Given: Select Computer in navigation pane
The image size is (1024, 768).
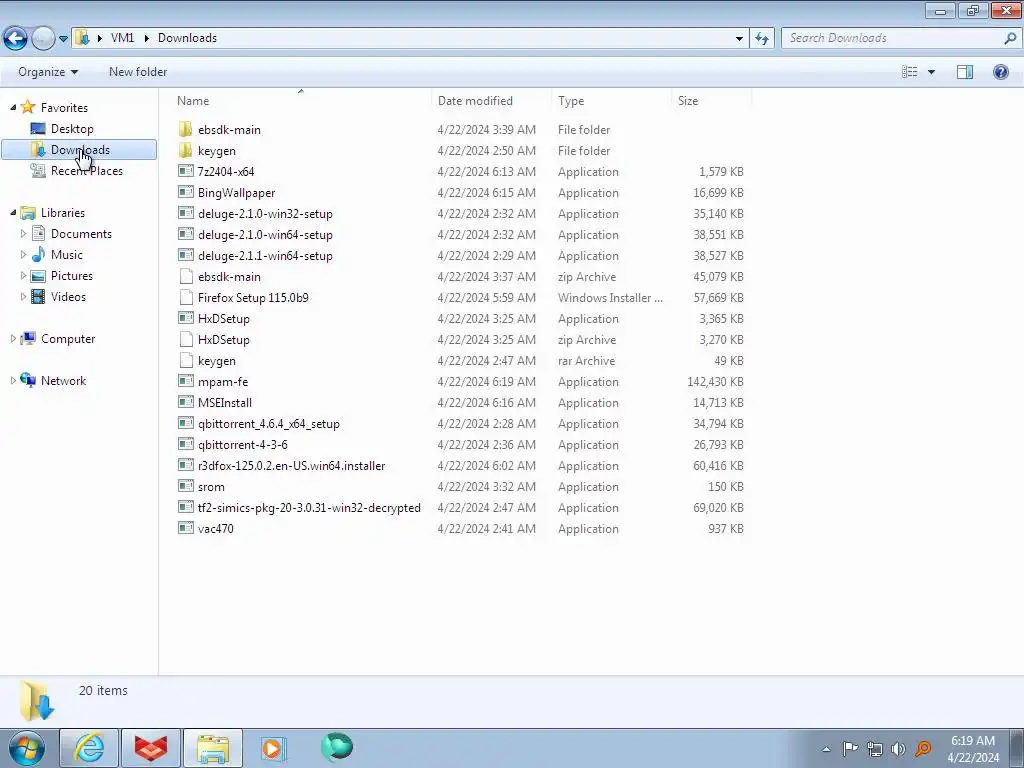Looking at the screenshot, I should pyautogui.click(x=68, y=338).
